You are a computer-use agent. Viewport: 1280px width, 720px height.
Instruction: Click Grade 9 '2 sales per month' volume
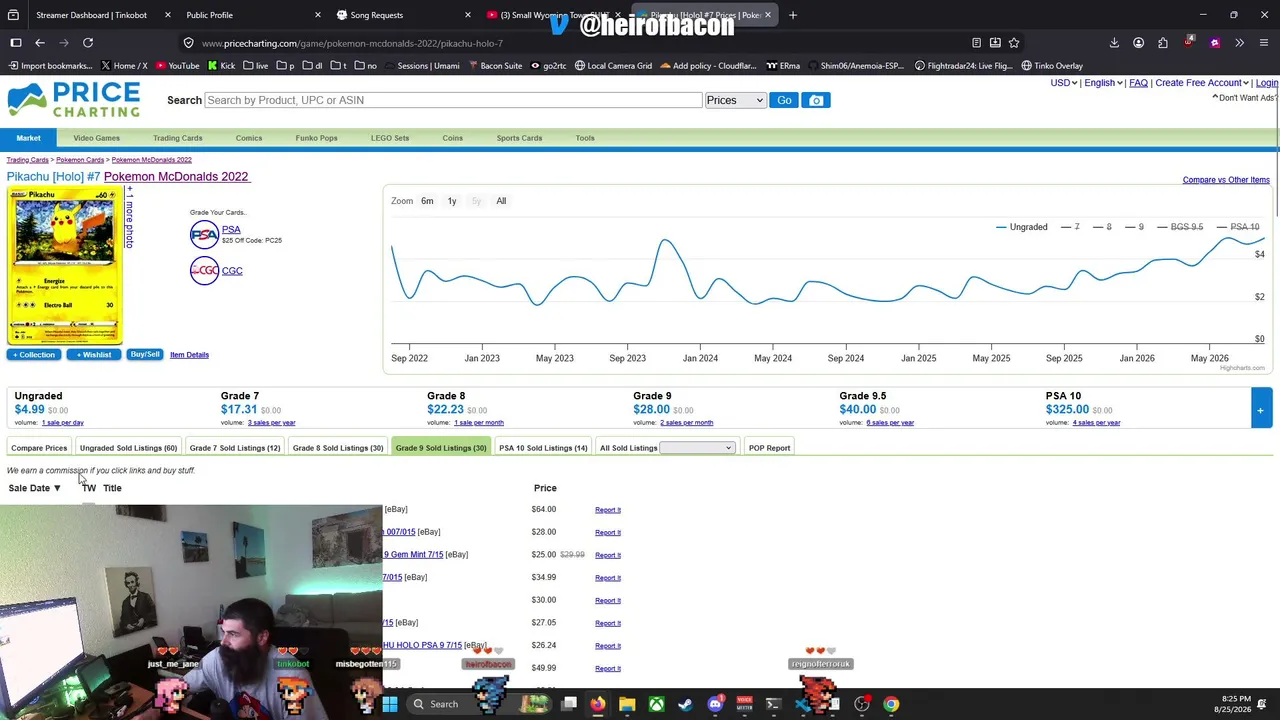pyautogui.click(x=686, y=423)
